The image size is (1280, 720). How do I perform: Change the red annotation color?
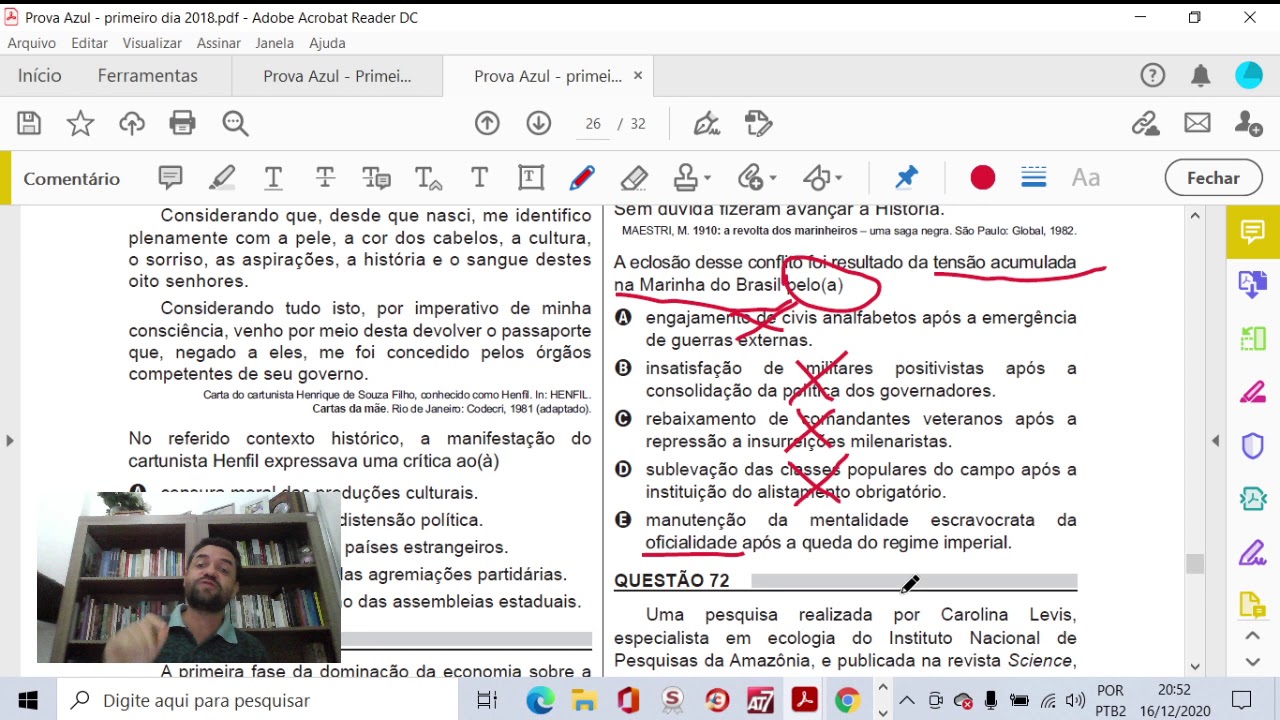tap(983, 178)
